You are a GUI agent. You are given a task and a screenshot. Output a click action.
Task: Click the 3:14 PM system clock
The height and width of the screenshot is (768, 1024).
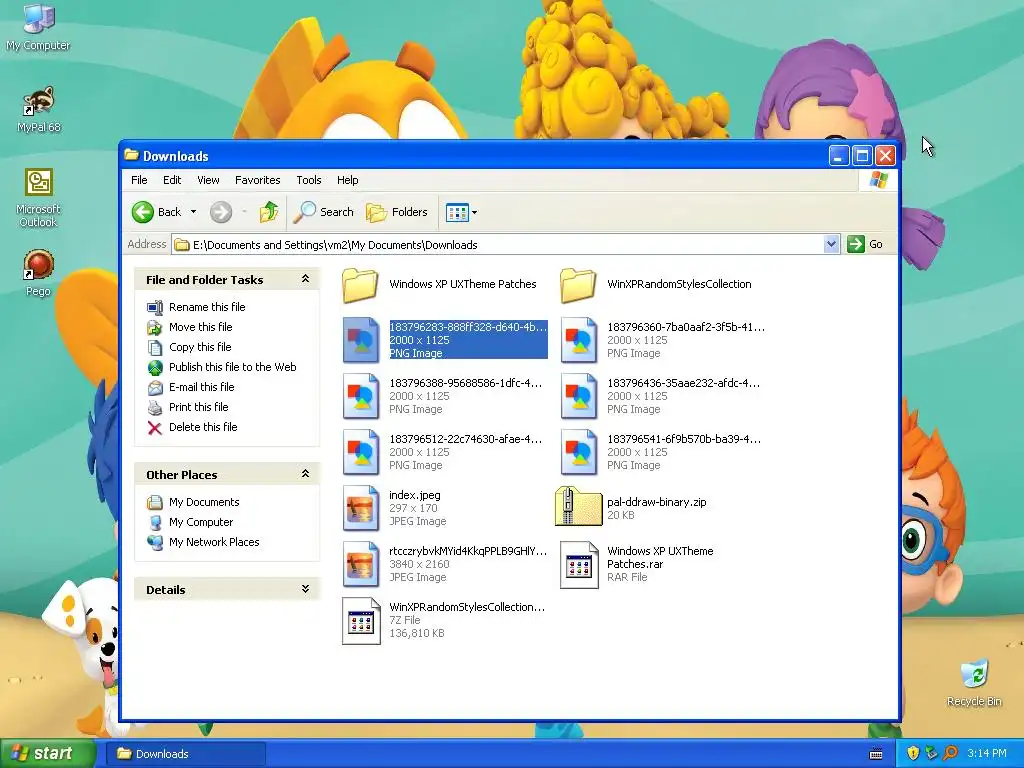tap(986, 754)
